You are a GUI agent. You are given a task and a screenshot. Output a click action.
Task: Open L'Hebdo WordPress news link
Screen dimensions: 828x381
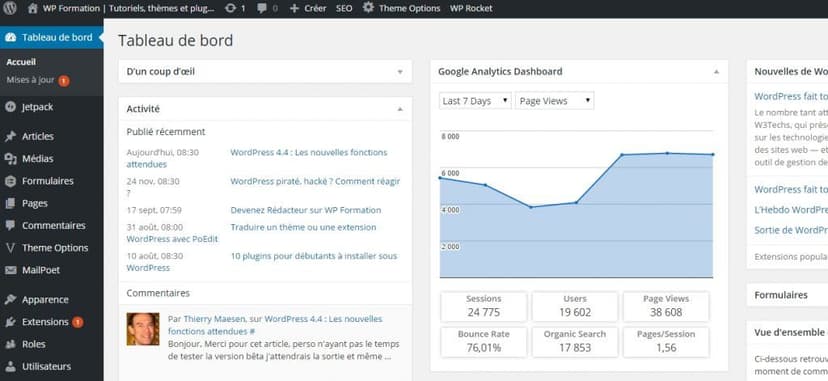point(791,210)
